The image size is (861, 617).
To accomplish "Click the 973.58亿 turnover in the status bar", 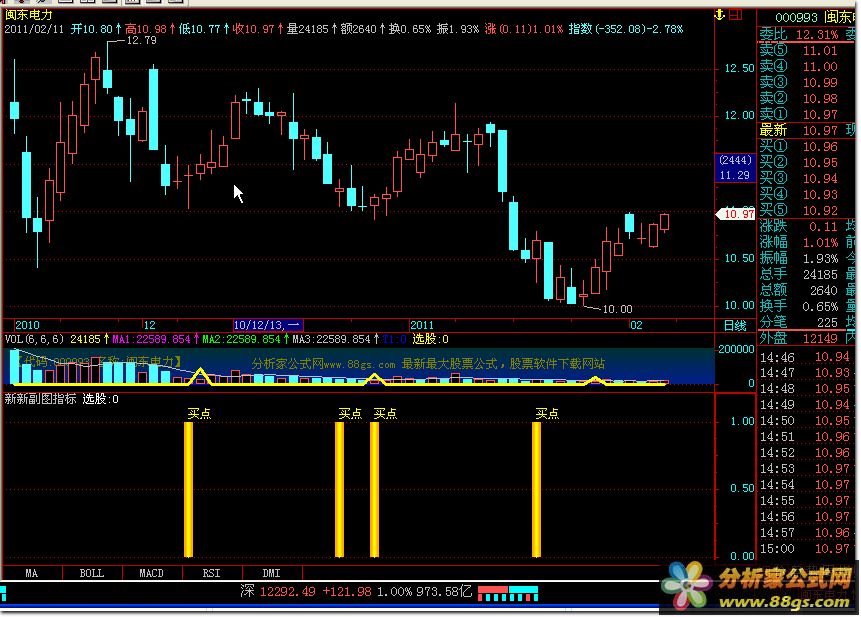I will tap(444, 591).
